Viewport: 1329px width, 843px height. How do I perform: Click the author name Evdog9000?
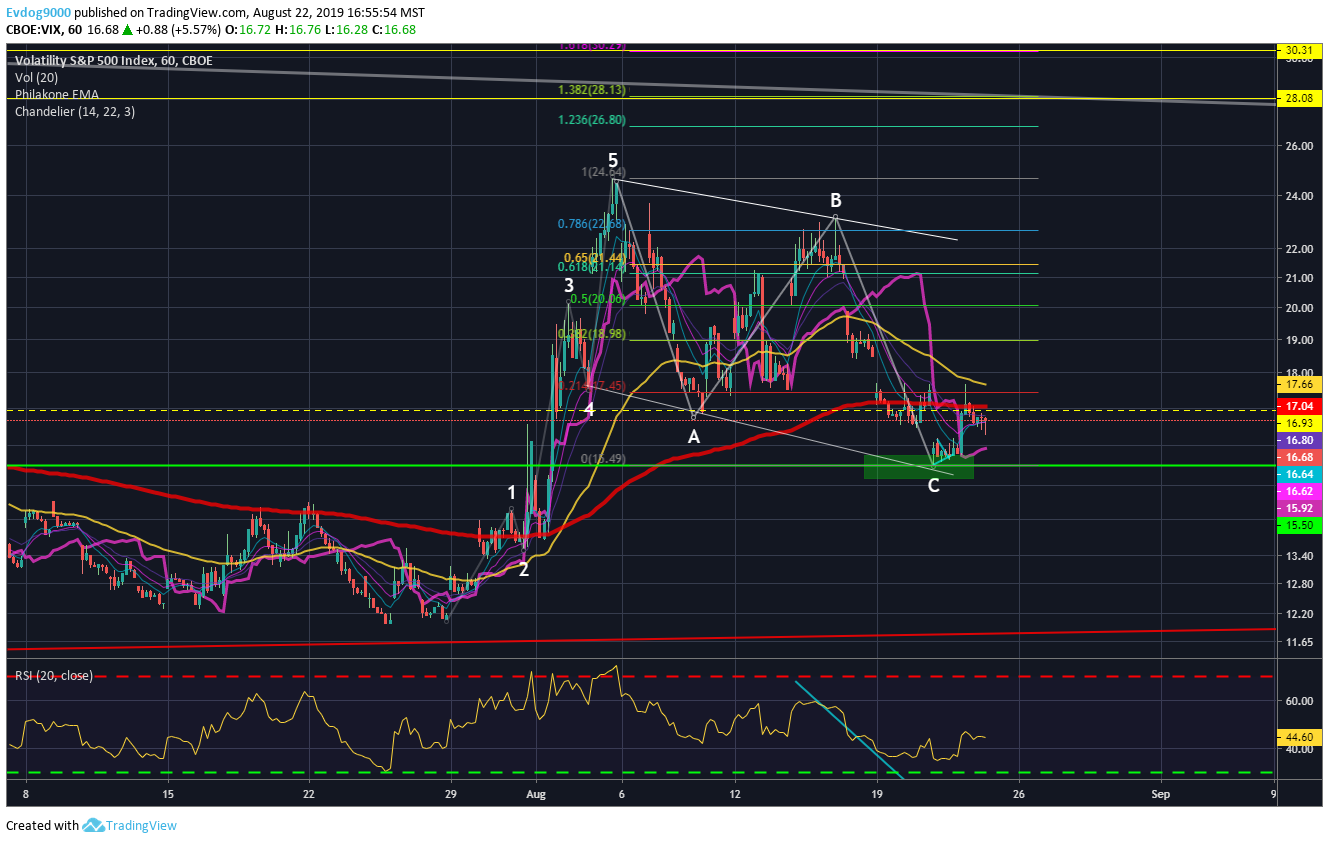pyautogui.click(x=38, y=13)
